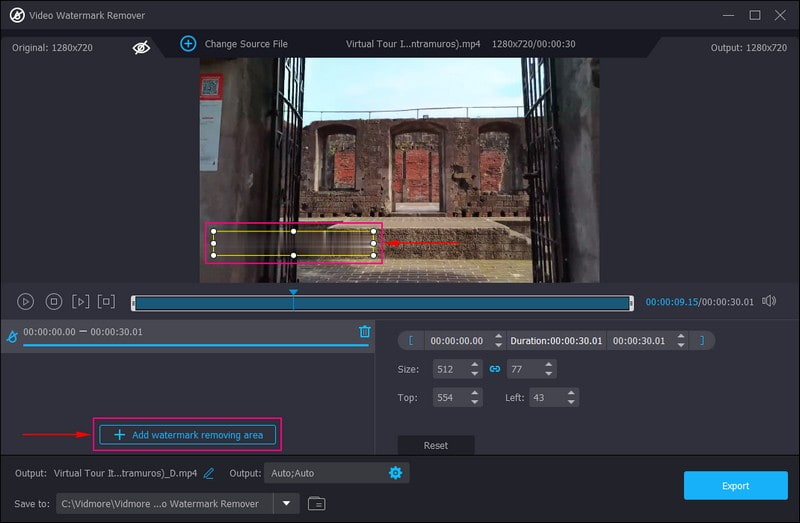Stop video playback
This screenshot has width=800, height=523.
(x=54, y=301)
